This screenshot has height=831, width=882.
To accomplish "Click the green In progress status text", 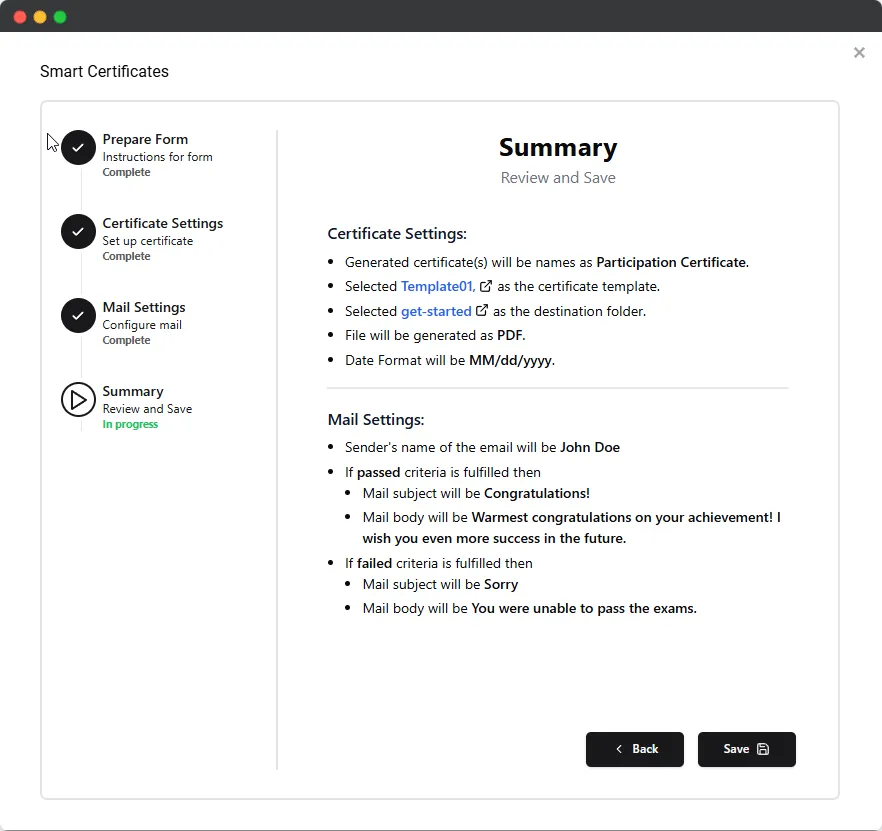I will [x=130, y=424].
